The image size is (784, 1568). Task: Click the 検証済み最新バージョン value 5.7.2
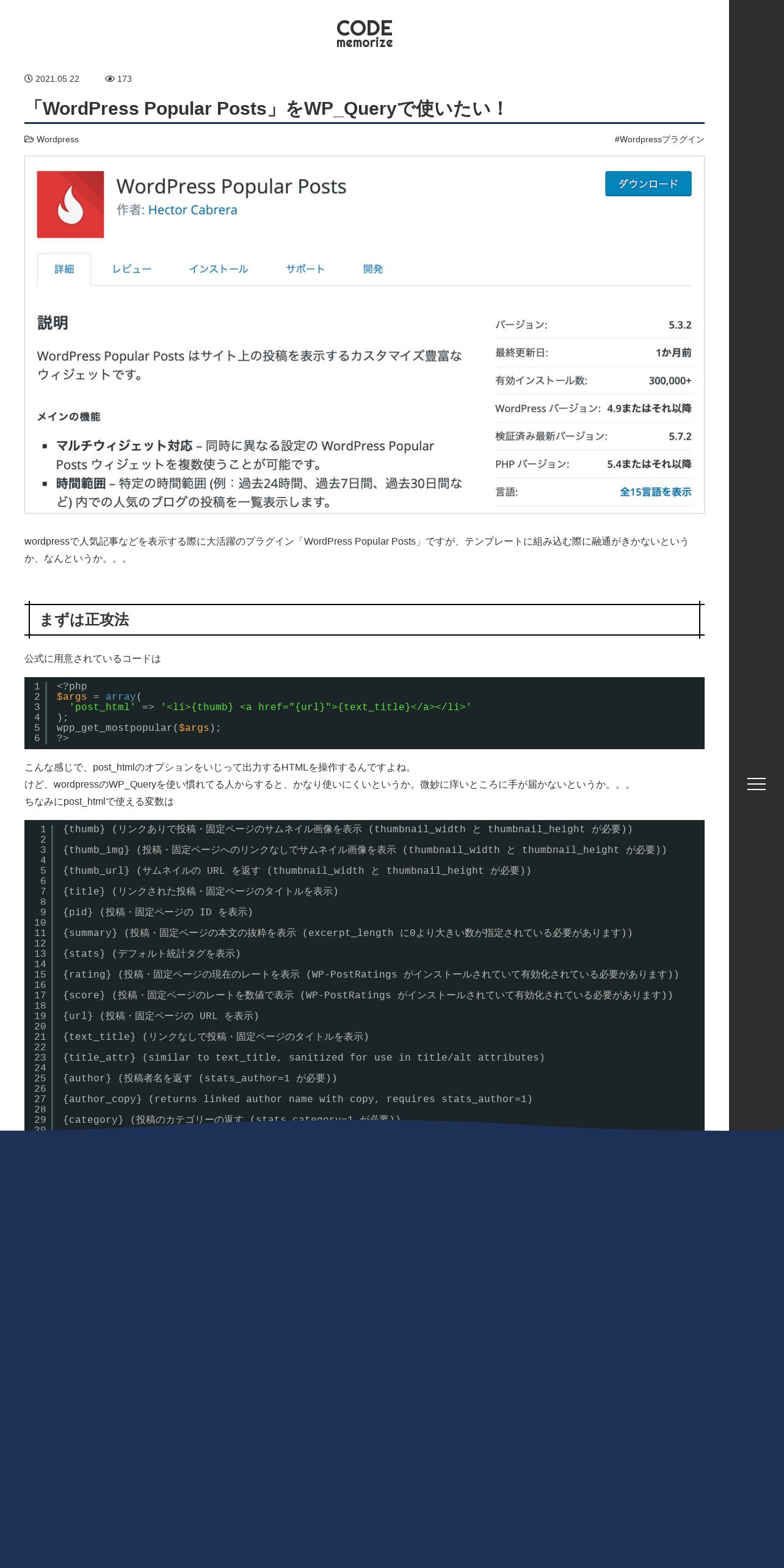(x=680, y=437)
